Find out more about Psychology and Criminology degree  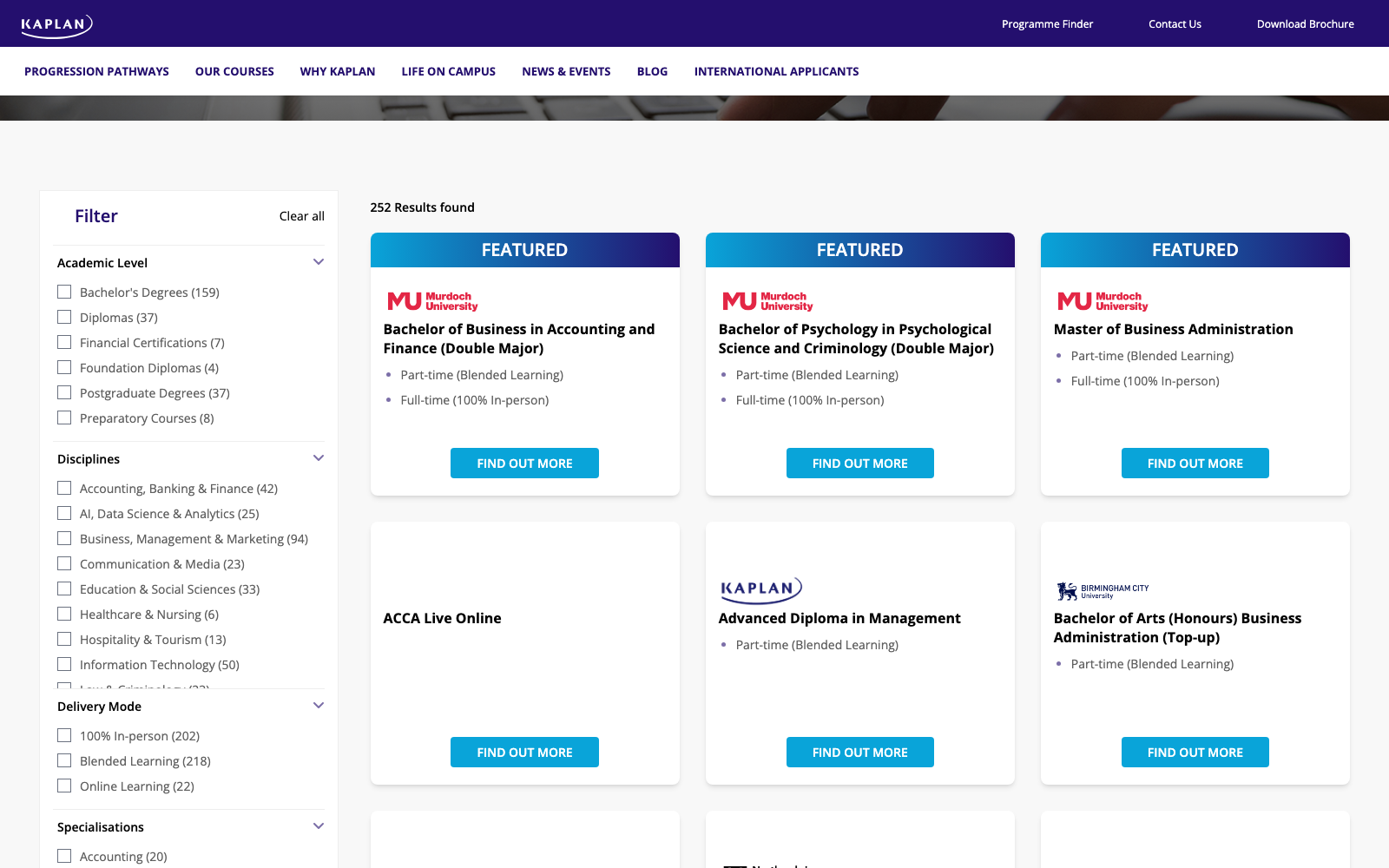[860, 464]
